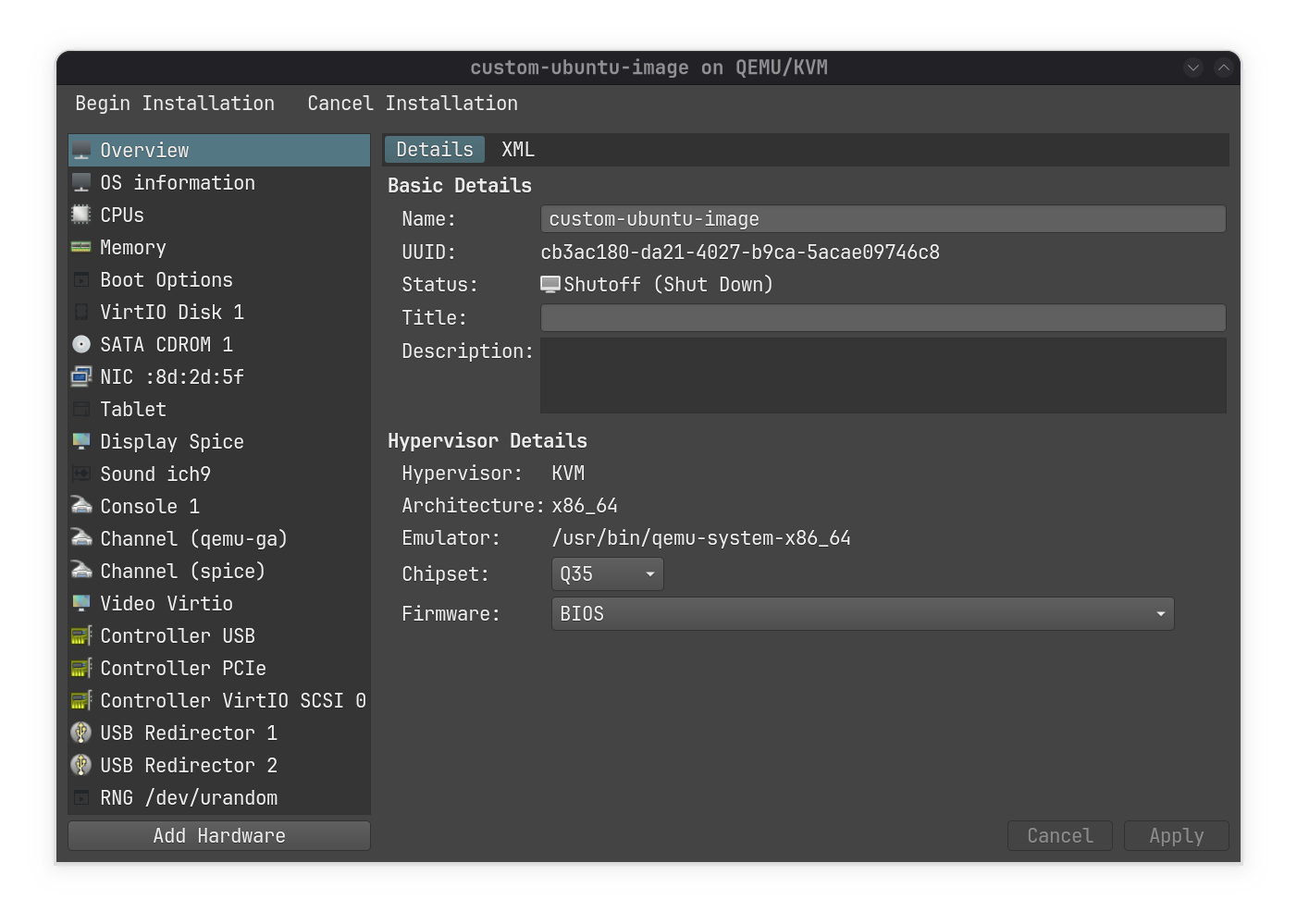
Task: Select the Channel (spice) row label
Action: coord(183,572)
